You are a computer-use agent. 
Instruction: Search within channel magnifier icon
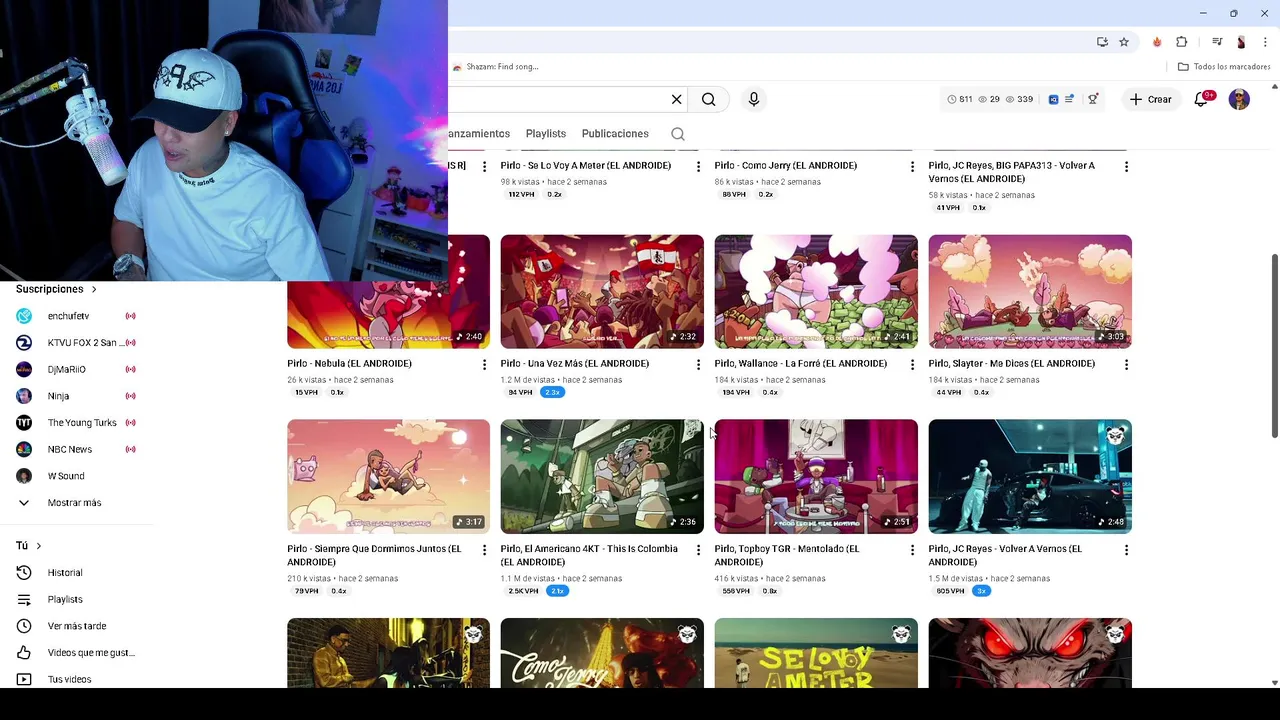[678, 134]
